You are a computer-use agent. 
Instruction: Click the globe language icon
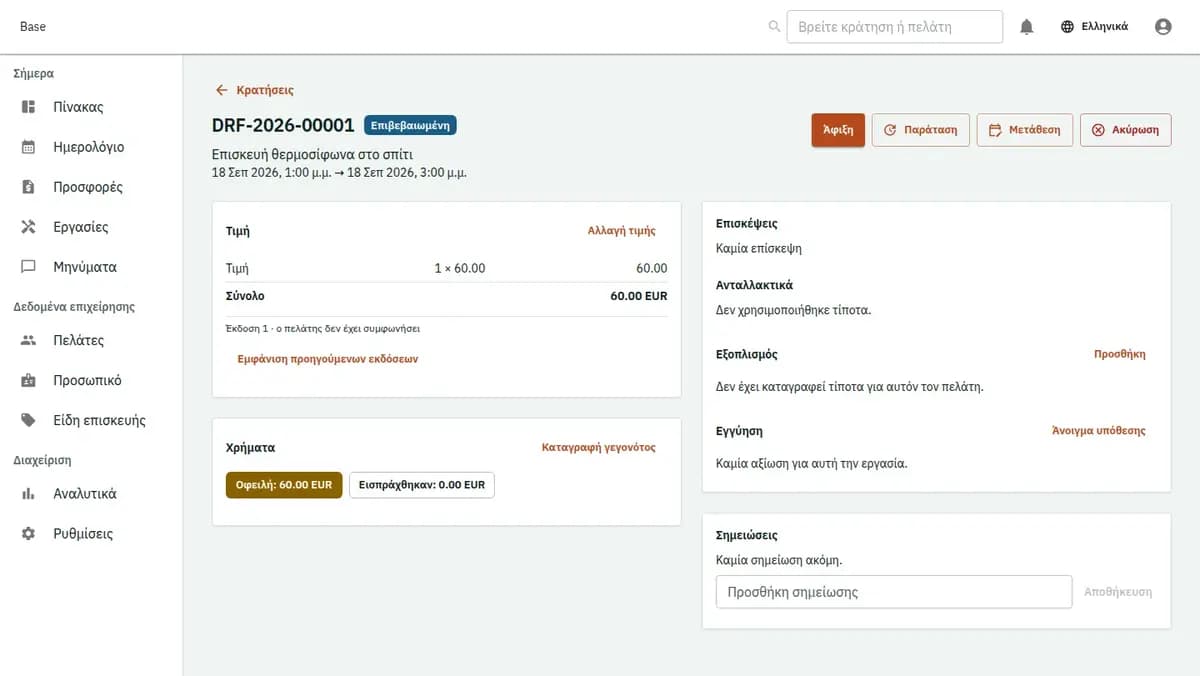[1068, 27]
